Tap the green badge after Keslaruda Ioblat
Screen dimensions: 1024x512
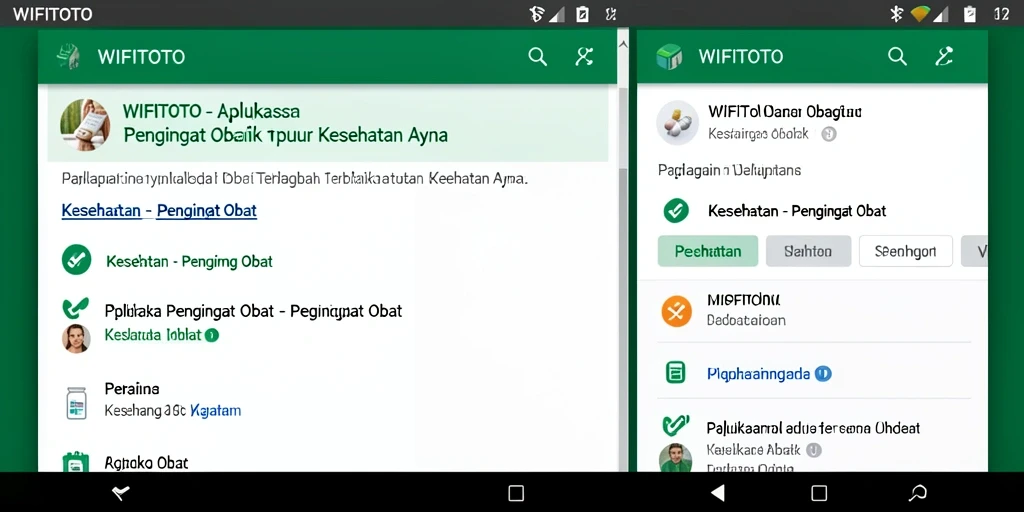tap(212, 335)
